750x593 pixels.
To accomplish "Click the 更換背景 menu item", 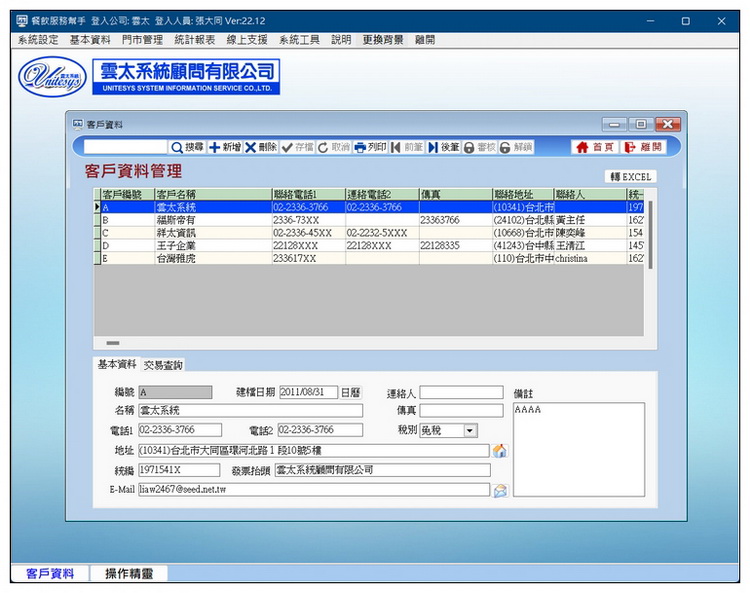I will point(383,40).
